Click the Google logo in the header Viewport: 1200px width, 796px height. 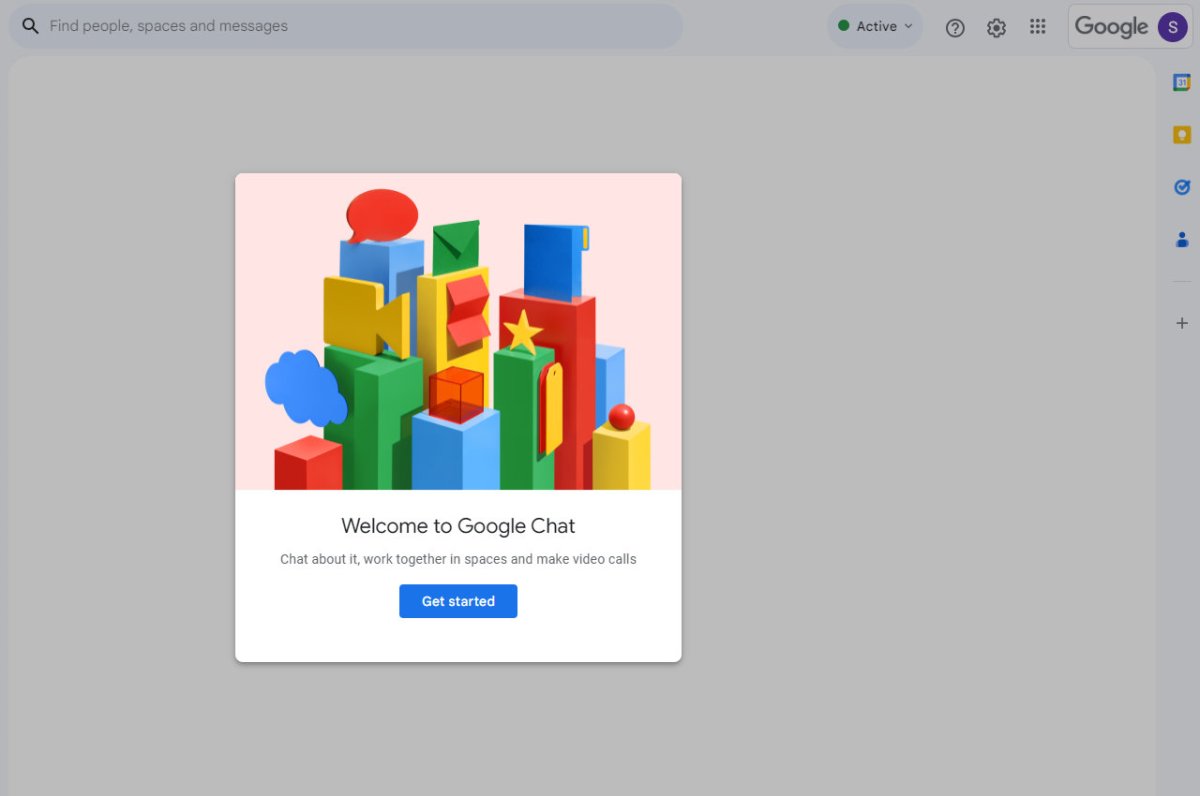coord(1111,27)
